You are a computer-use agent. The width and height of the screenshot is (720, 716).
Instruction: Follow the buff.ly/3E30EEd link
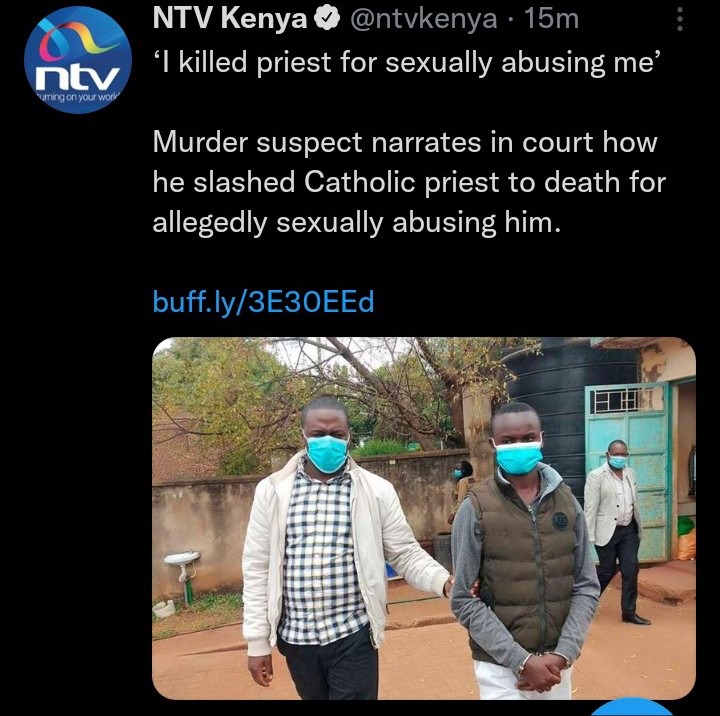[264, 302]
